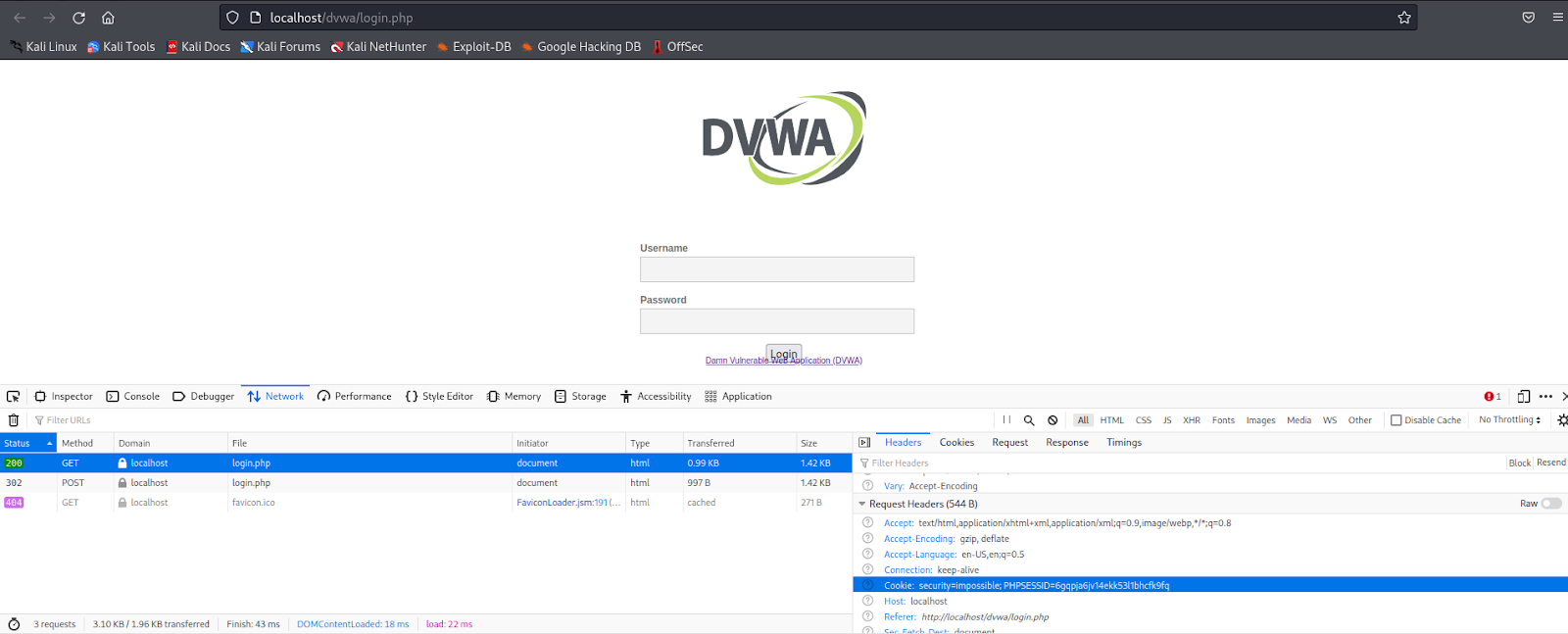Filter requests by JS type
This screenshot has height=634, width=1568.
point(1167,420)
